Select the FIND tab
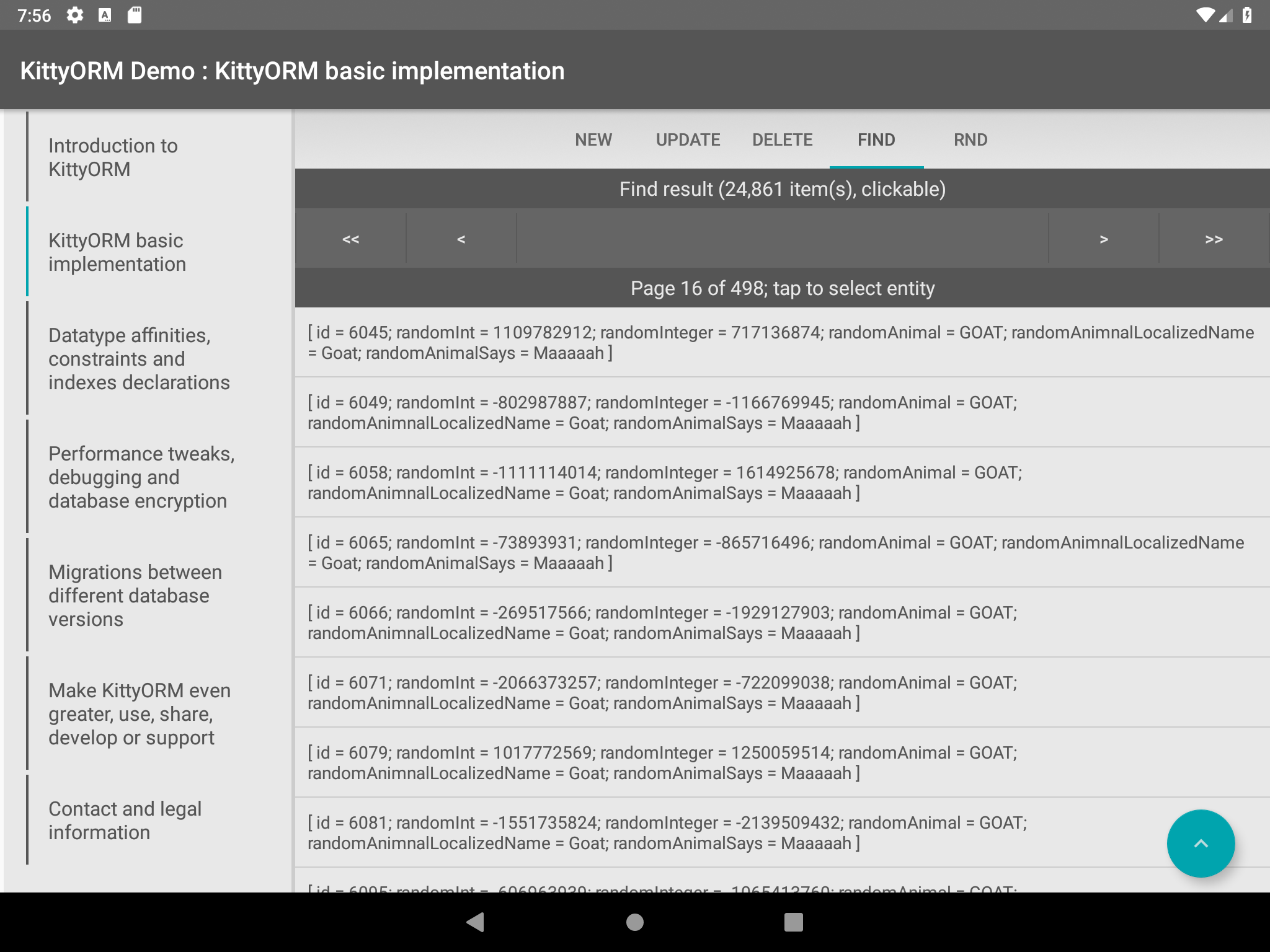Image resolution: width=1270 pixels, height=952 pixels. pos(877,140)
